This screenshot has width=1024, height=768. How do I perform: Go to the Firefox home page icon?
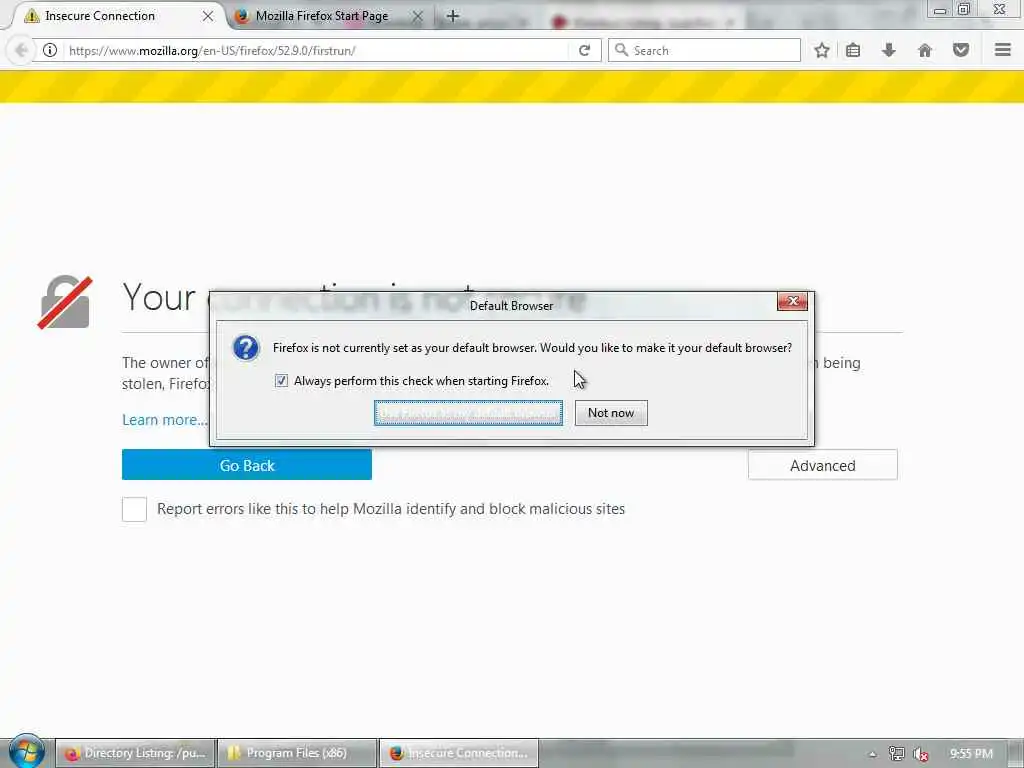925,50
